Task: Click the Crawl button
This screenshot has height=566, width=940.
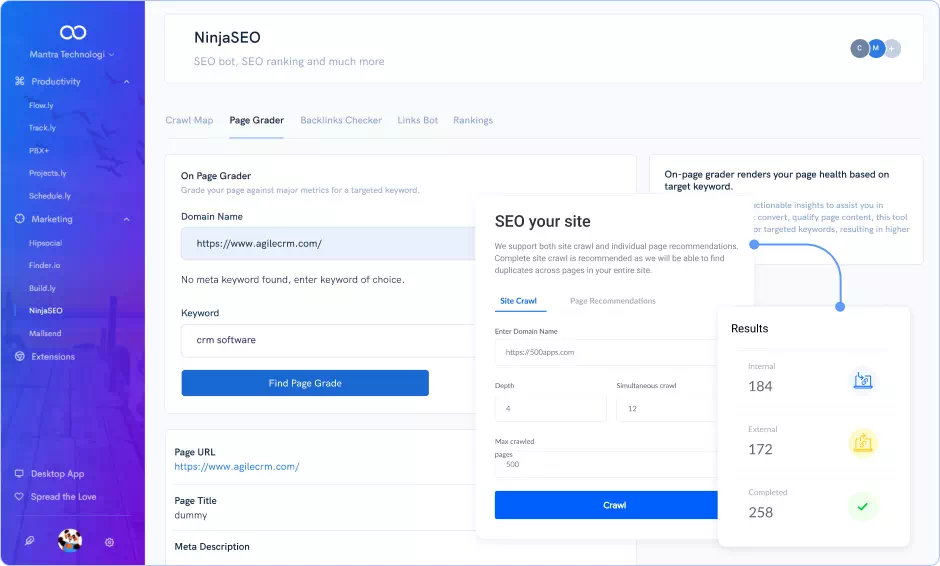Action: point(606,505)
